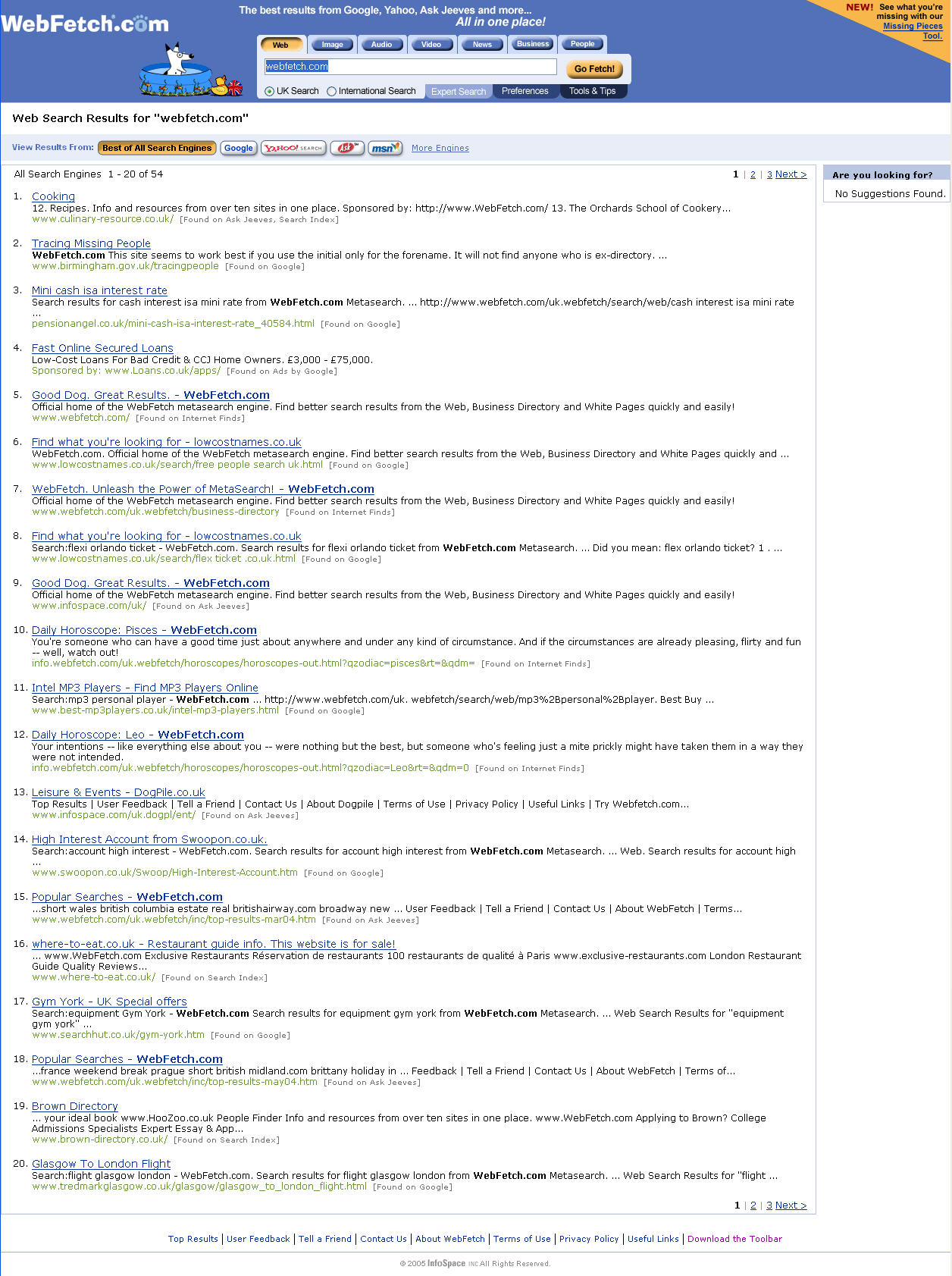
Task: Open Daily Horoscope: Leo result
Action: click(x=138, y=735)
